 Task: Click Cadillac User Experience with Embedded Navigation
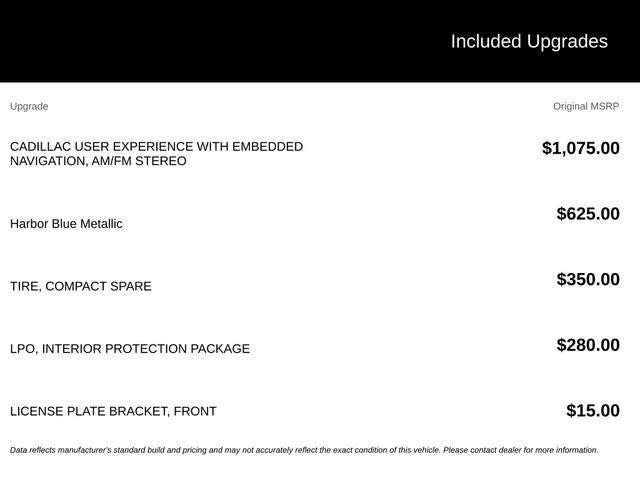(x=156, y=153)
